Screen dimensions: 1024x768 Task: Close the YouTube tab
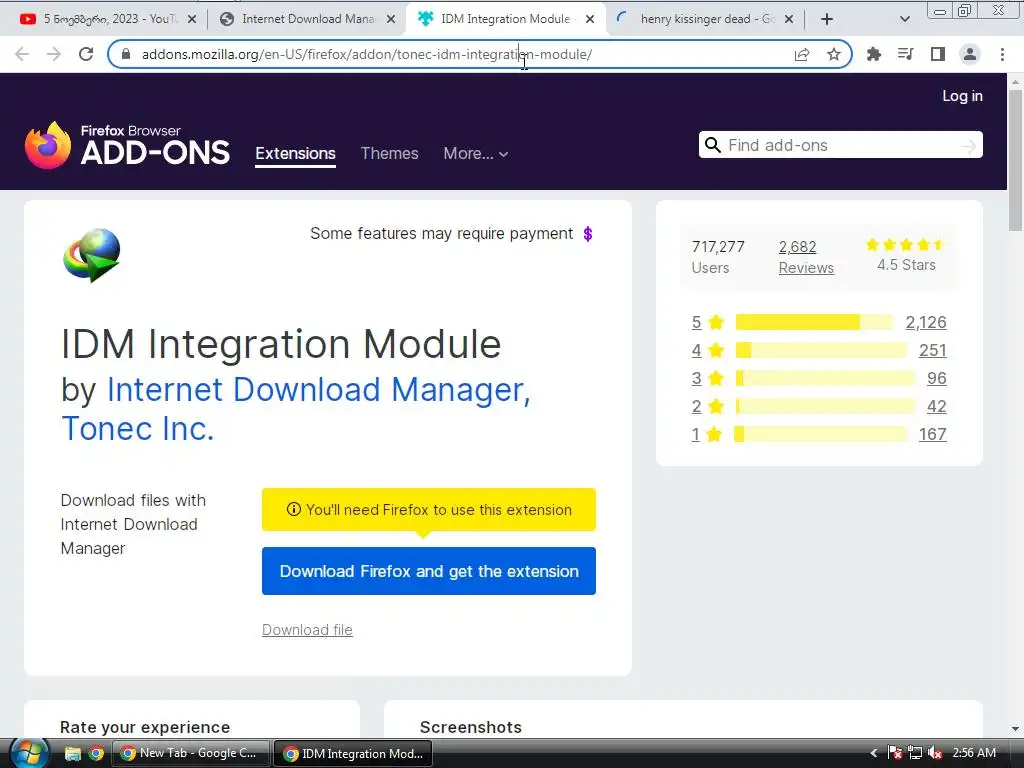tap(192, 19)
